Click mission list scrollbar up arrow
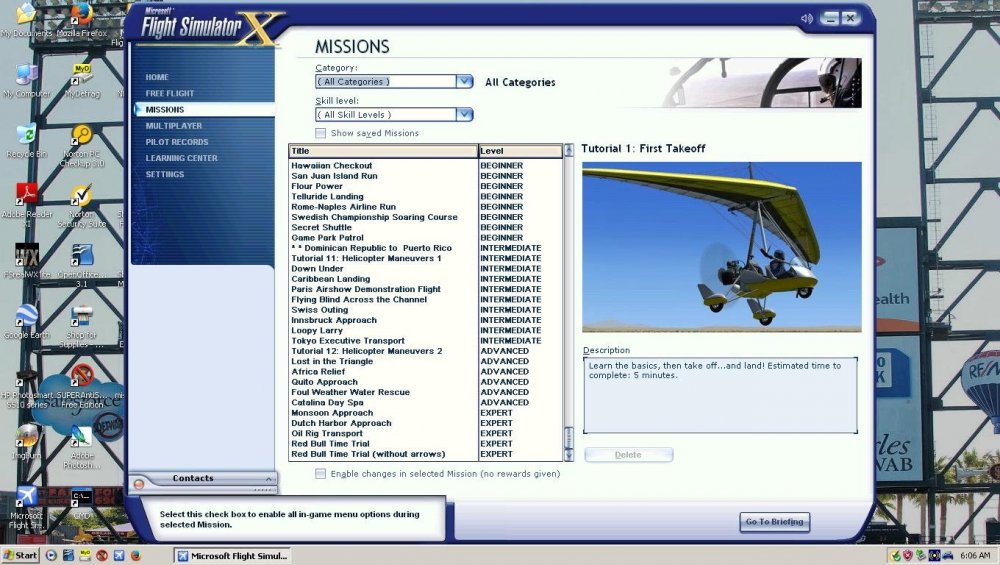This screenshot has width=1000, height=565. [569, 151]
